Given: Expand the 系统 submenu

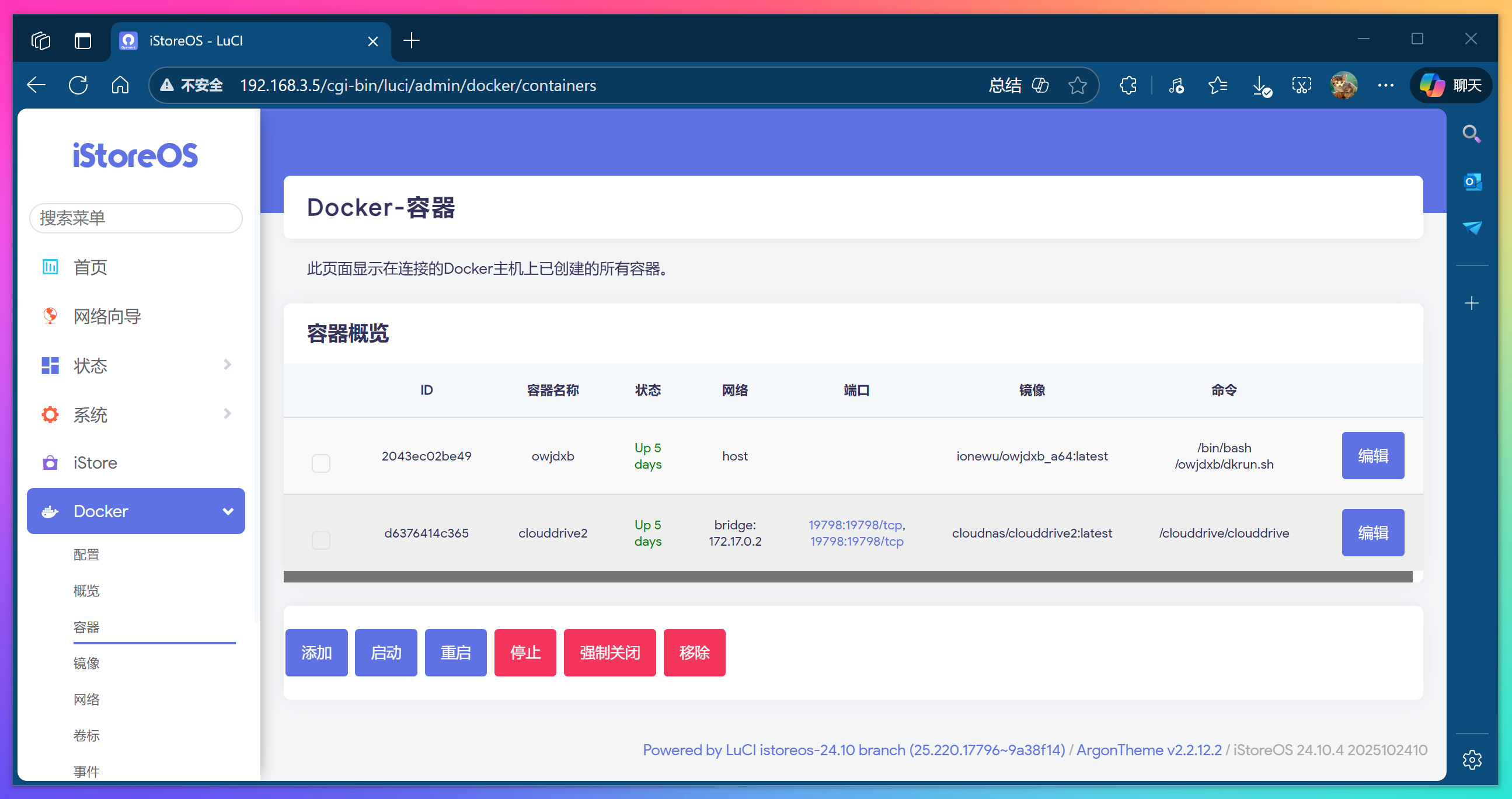Looking at the screenshot, I should point(228,414).
